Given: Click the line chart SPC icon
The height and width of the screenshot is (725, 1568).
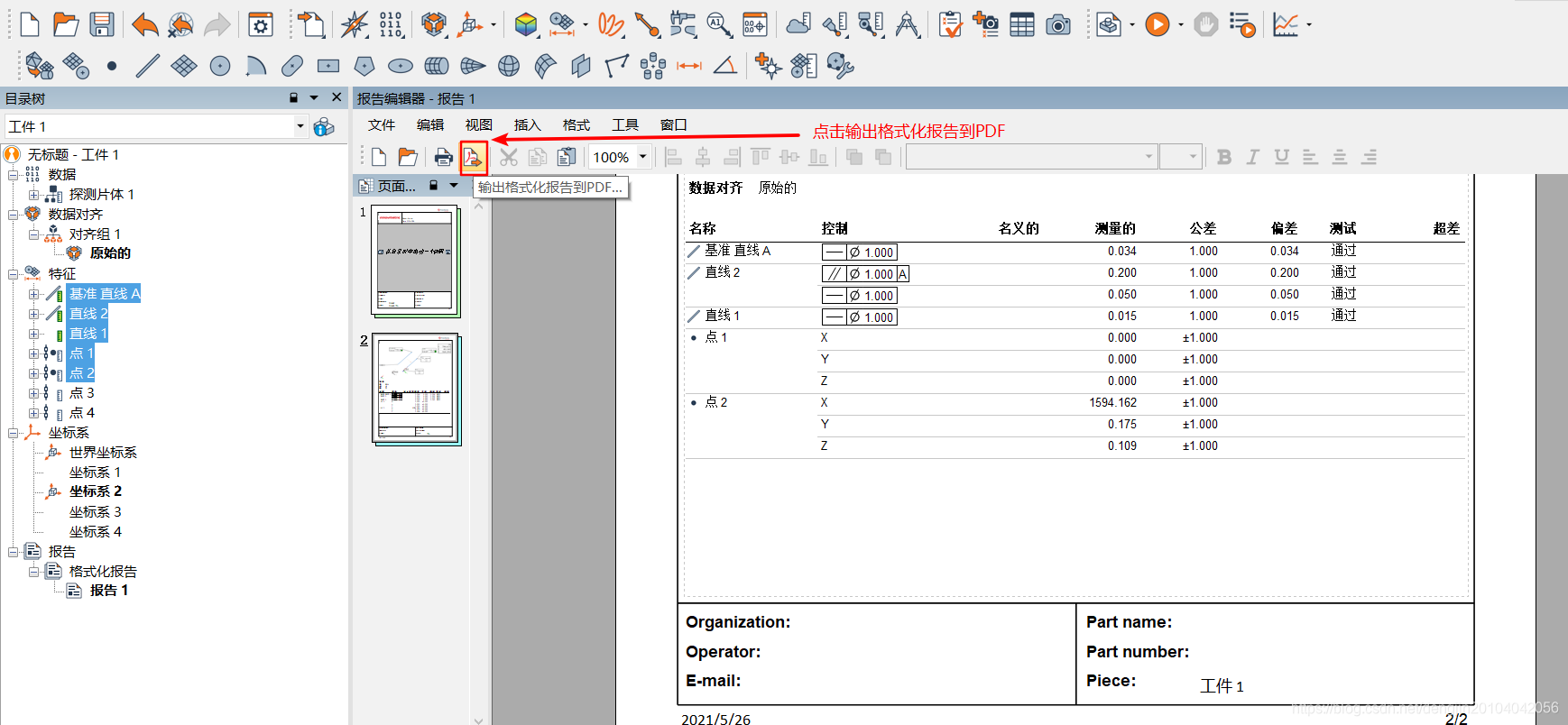Looking at the screenshot, I should 1286,24.
